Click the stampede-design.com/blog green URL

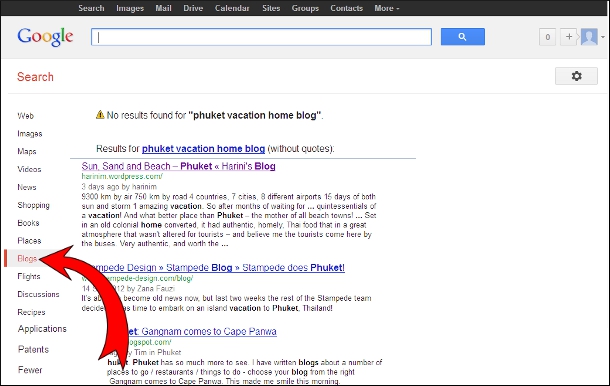click(x=137, y=279)
